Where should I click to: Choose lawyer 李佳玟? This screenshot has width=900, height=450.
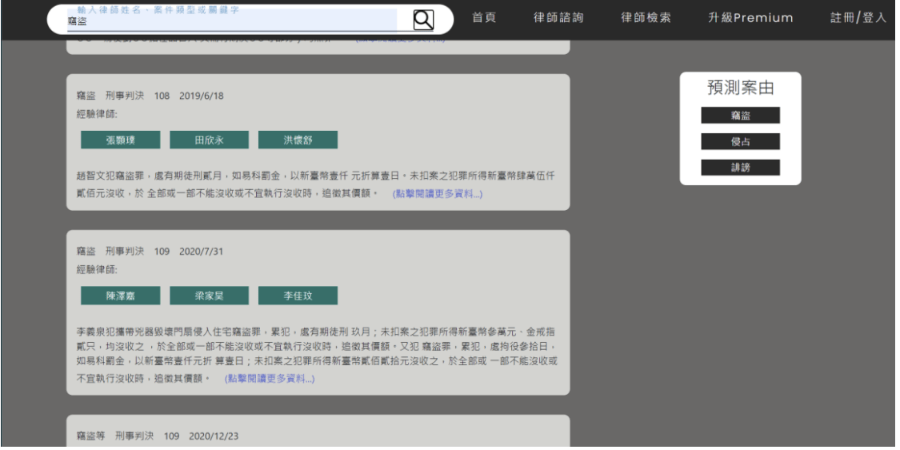point(298,296)
